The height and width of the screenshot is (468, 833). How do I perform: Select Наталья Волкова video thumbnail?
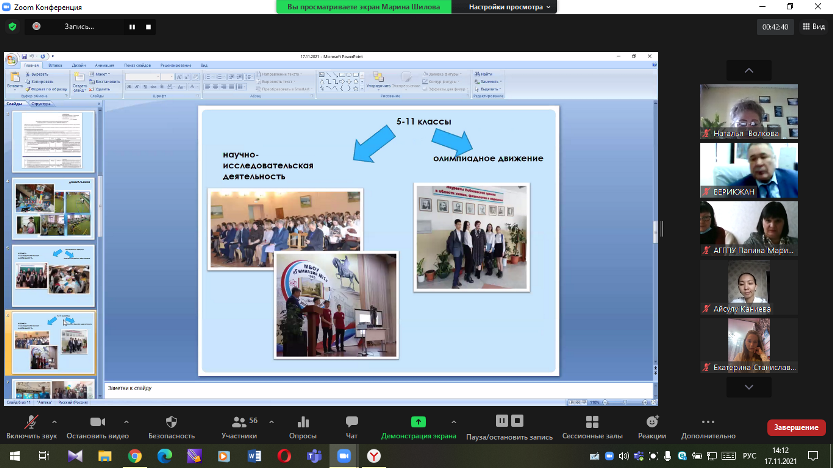coord(749,109)
